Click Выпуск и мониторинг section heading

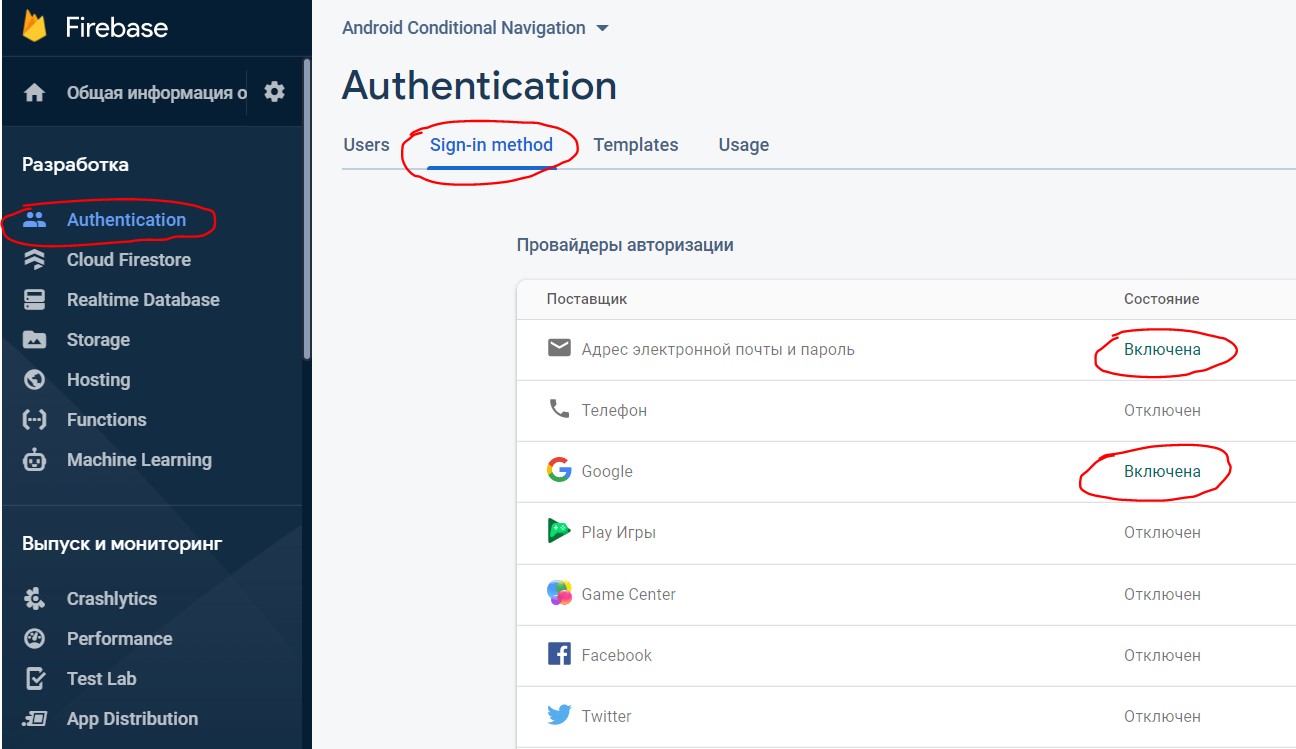(x=122, y=544)
